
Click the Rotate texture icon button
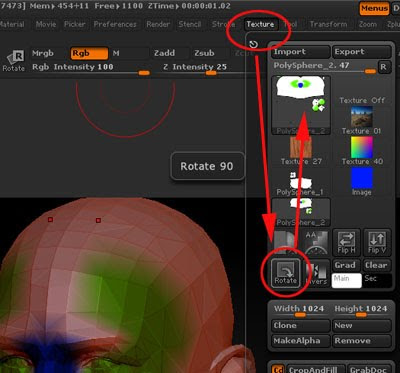[286, 274]
